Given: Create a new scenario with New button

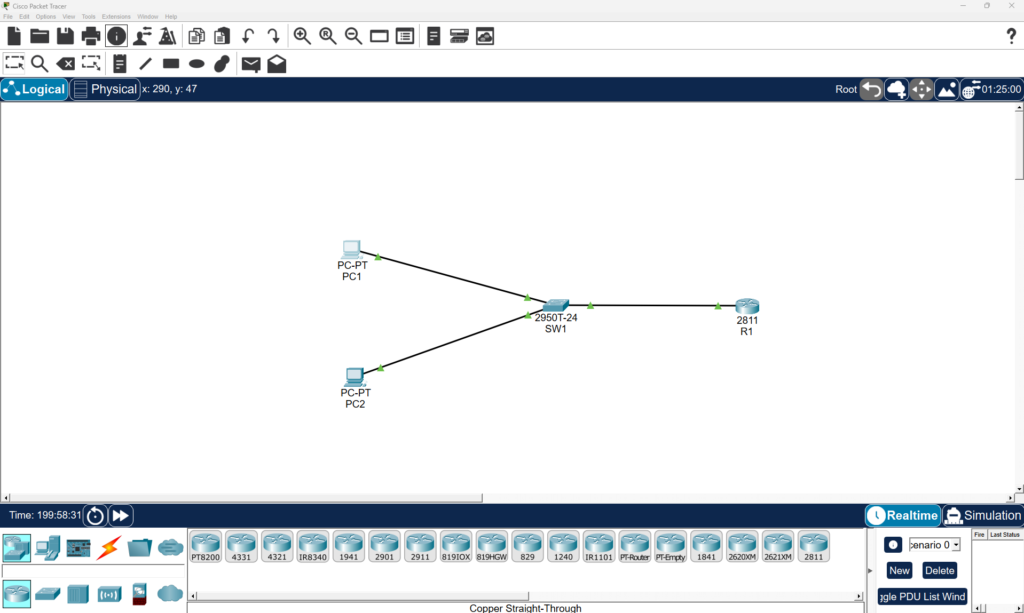Looking at the screenshot, I should coord(898,570).
